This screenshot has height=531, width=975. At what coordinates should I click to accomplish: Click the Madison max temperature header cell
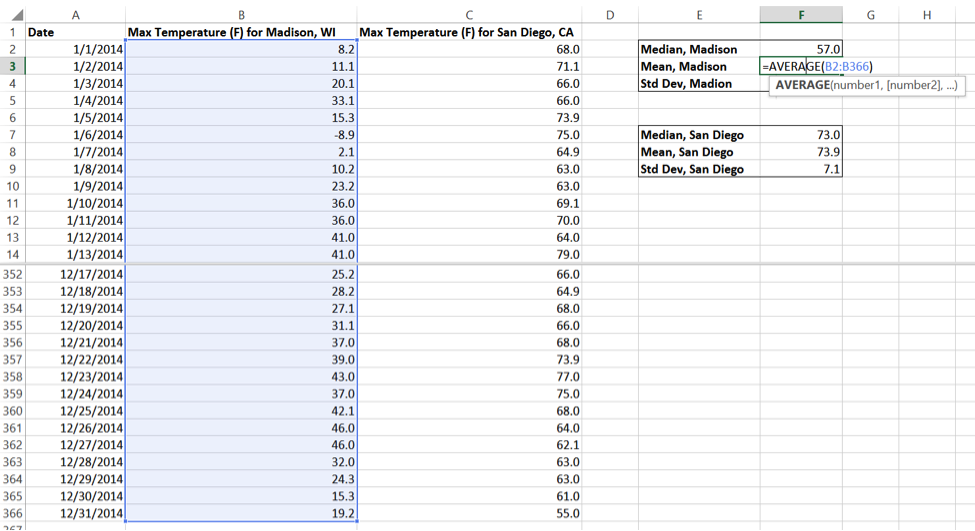241,32
